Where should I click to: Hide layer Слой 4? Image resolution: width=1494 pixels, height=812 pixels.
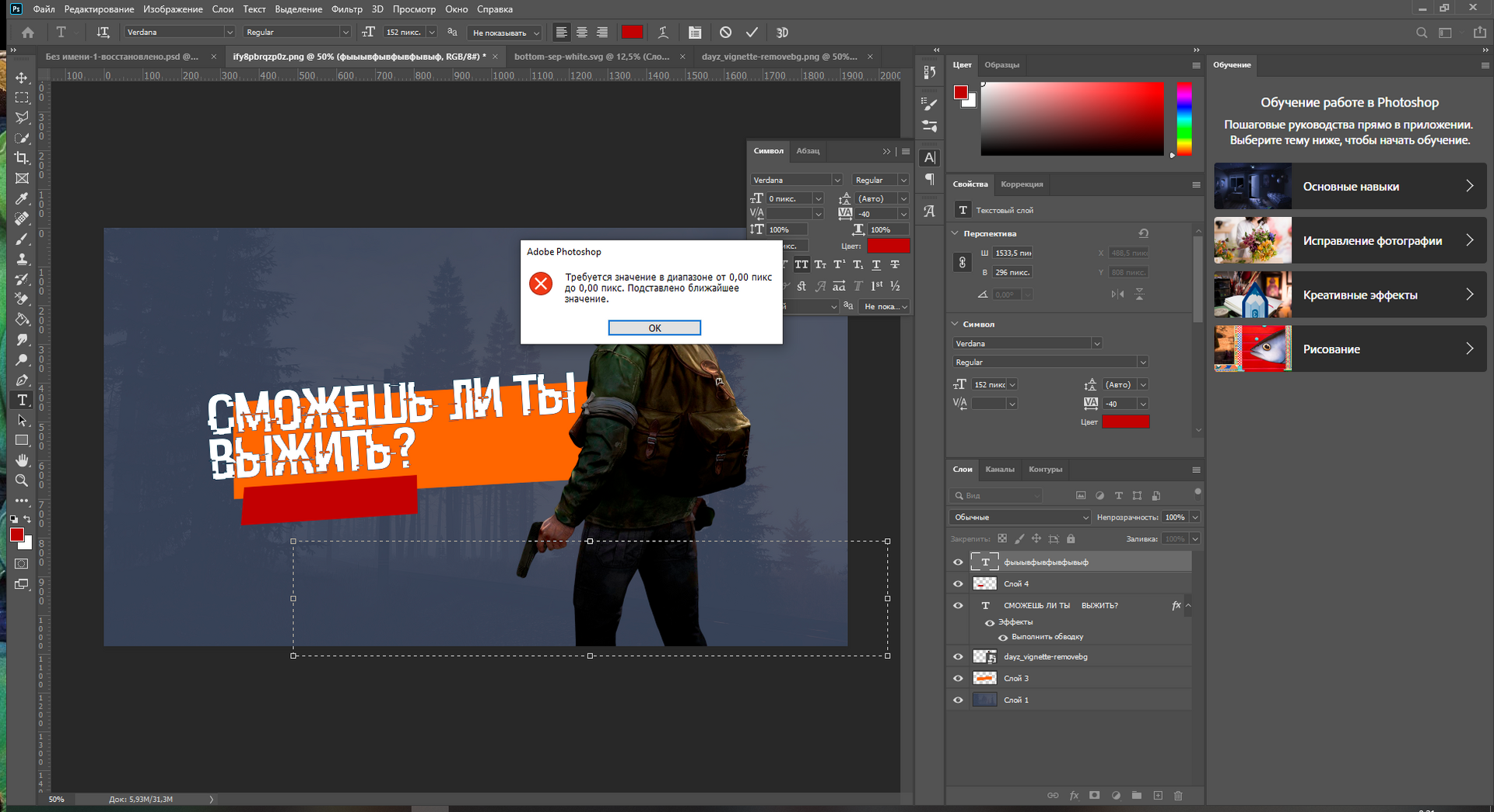[958, 583]
